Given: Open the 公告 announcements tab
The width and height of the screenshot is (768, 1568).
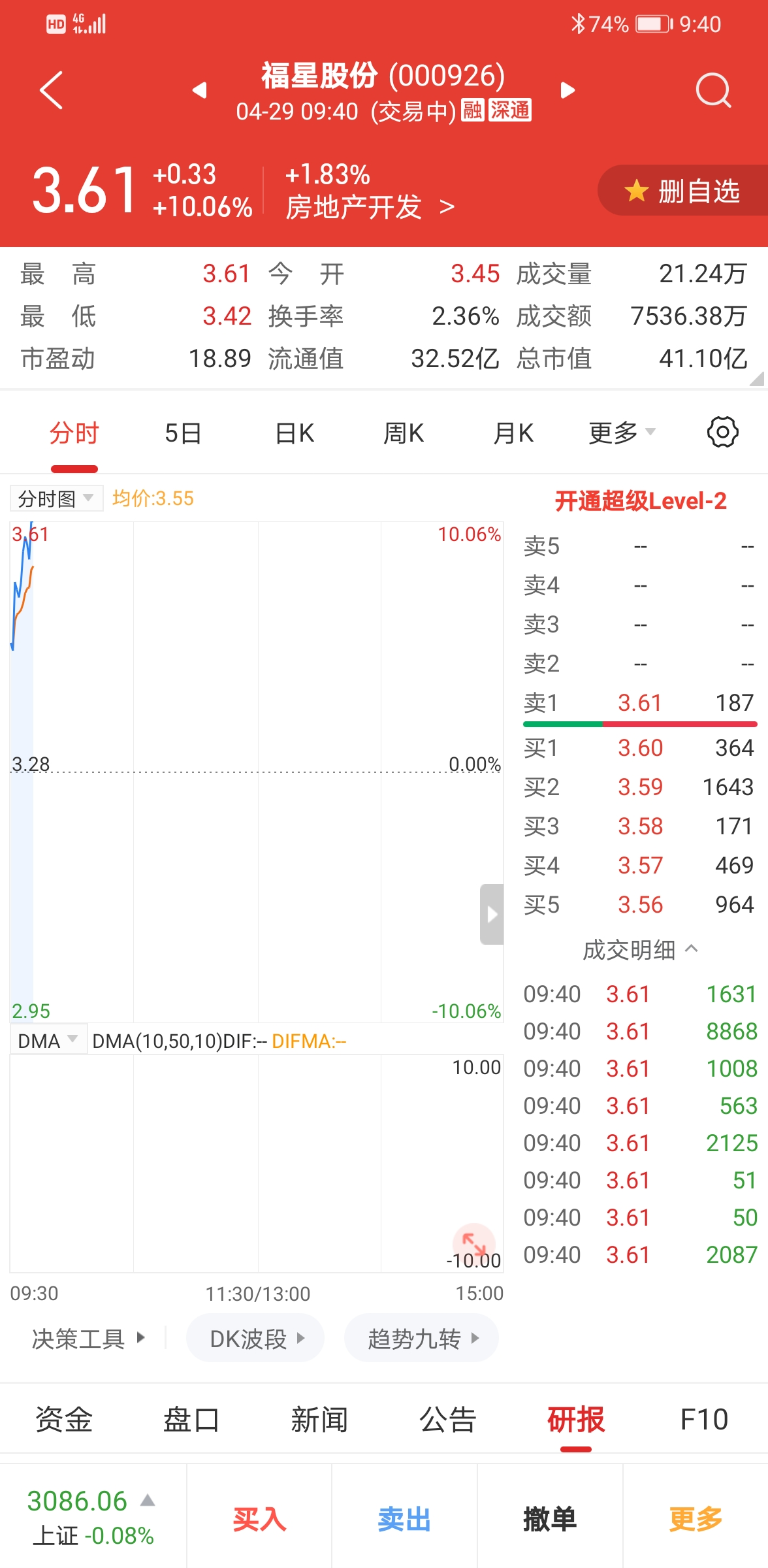Looking at the screenshot, I should pyautogui.click(x=447, y=1420).
